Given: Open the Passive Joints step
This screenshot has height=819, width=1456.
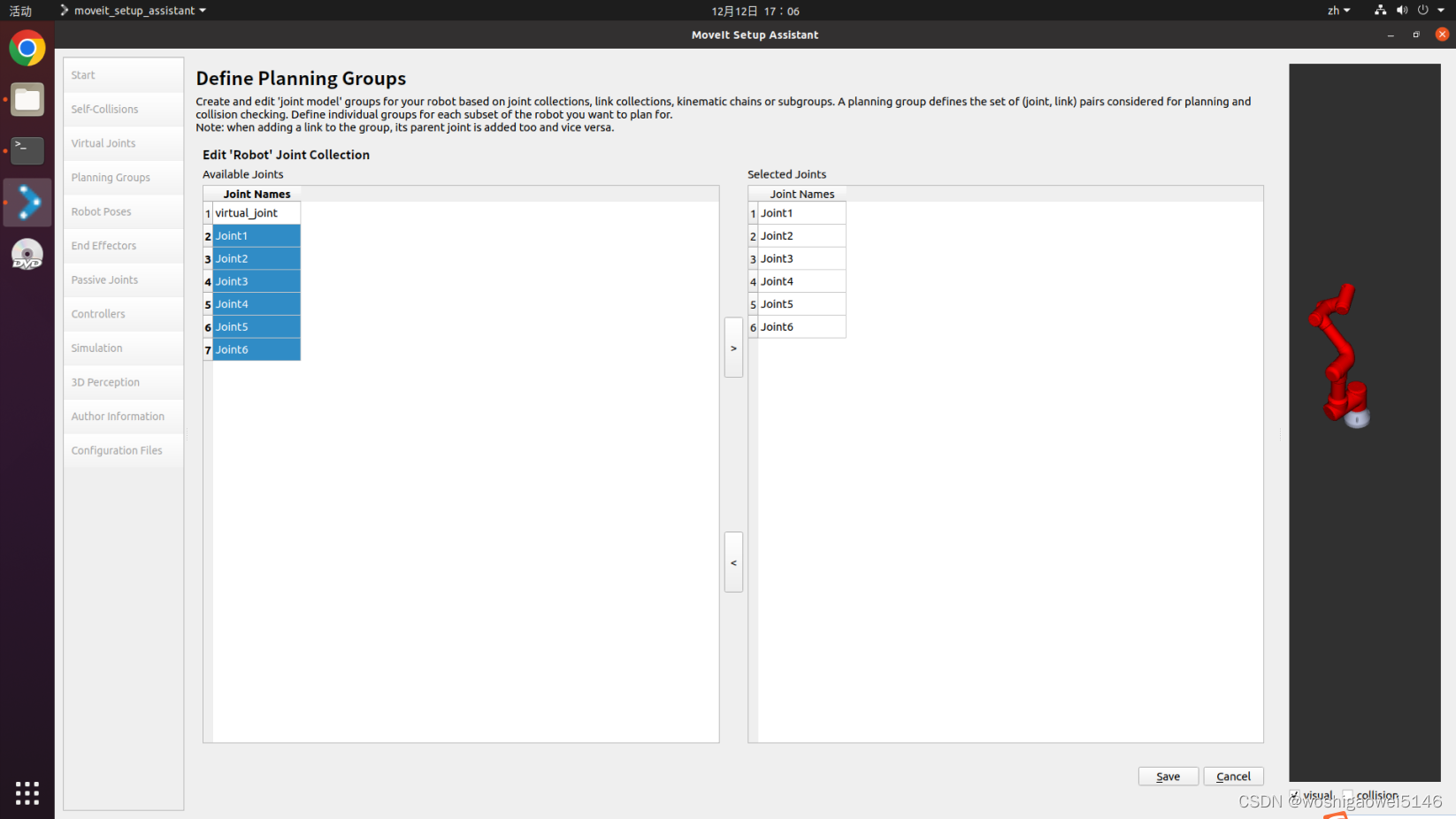Looking at the screenshot, I should coord(124,280).
